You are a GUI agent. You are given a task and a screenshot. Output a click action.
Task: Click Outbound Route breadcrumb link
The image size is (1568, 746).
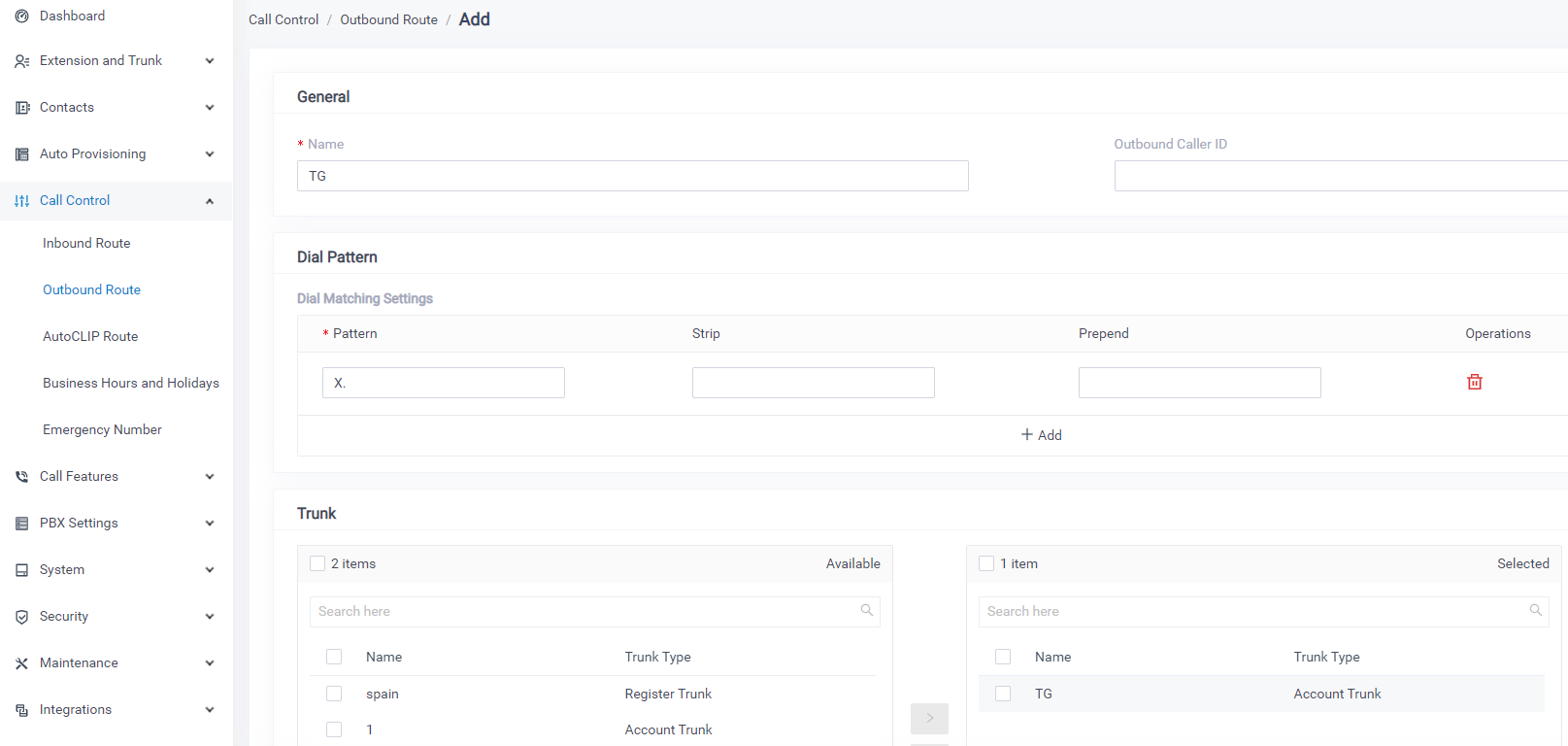point(388,19)
